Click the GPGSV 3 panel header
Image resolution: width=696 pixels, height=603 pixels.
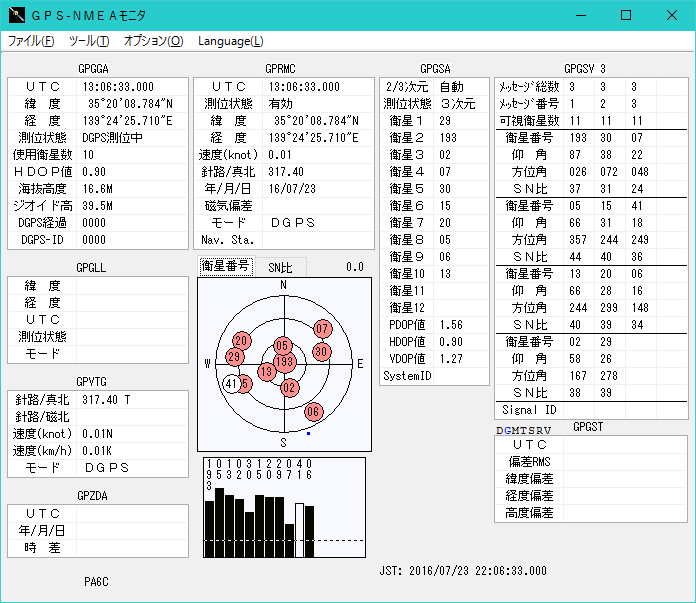coord(585,68)
